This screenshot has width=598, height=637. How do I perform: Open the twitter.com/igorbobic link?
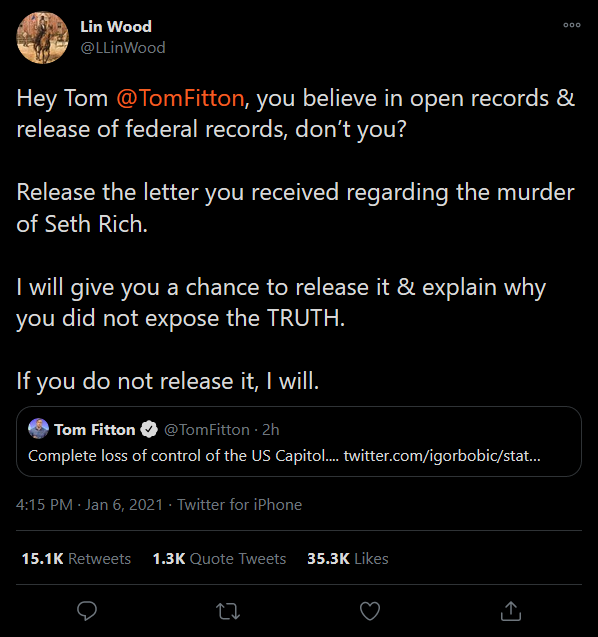coord(442,456)
